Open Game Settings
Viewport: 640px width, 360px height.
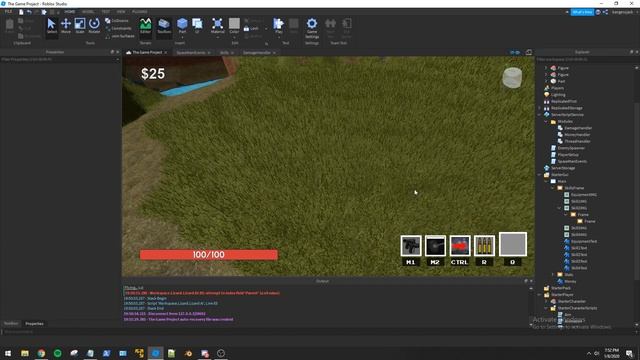pos(312,27)
